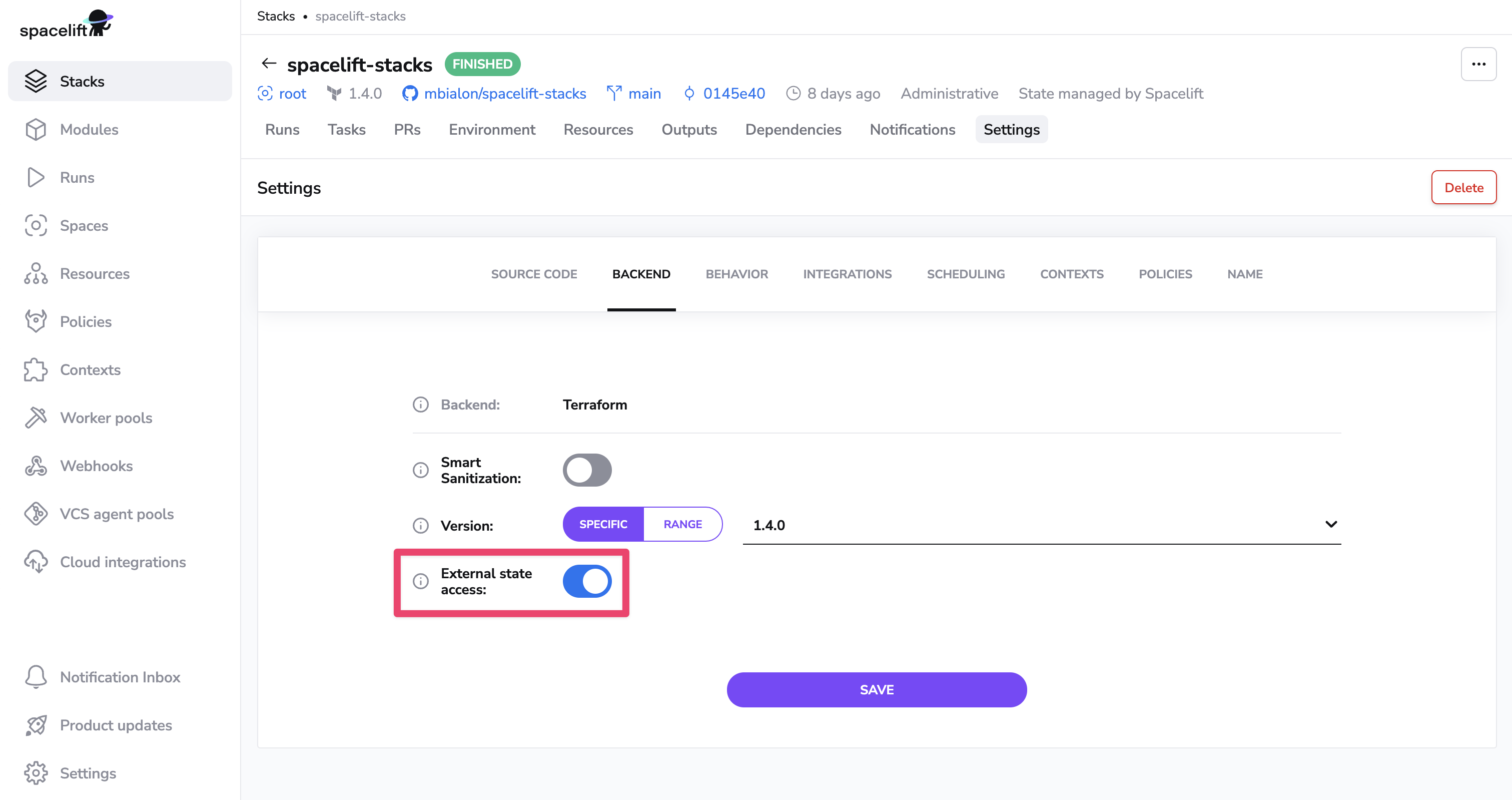Open the Environment tab

point(491,129)
